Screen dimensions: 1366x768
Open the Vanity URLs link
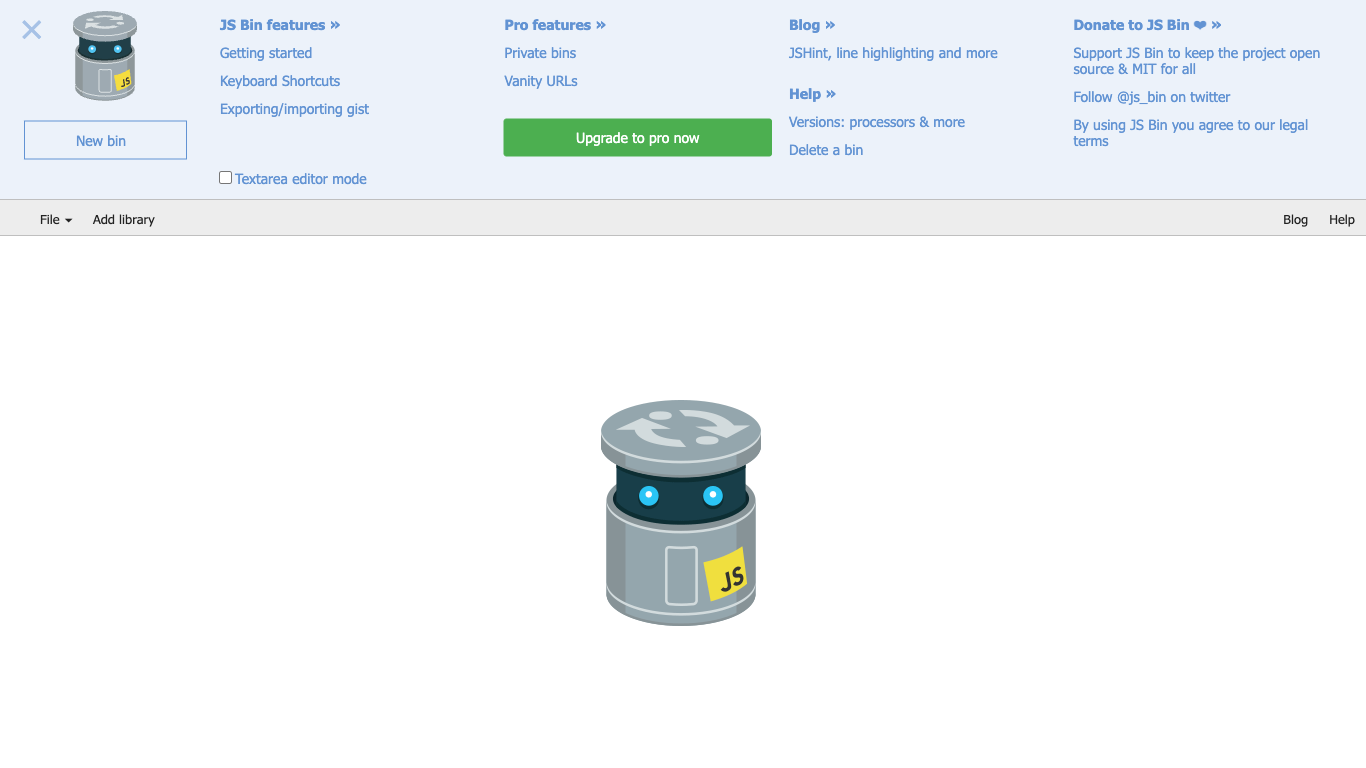(x=541, y=81)
